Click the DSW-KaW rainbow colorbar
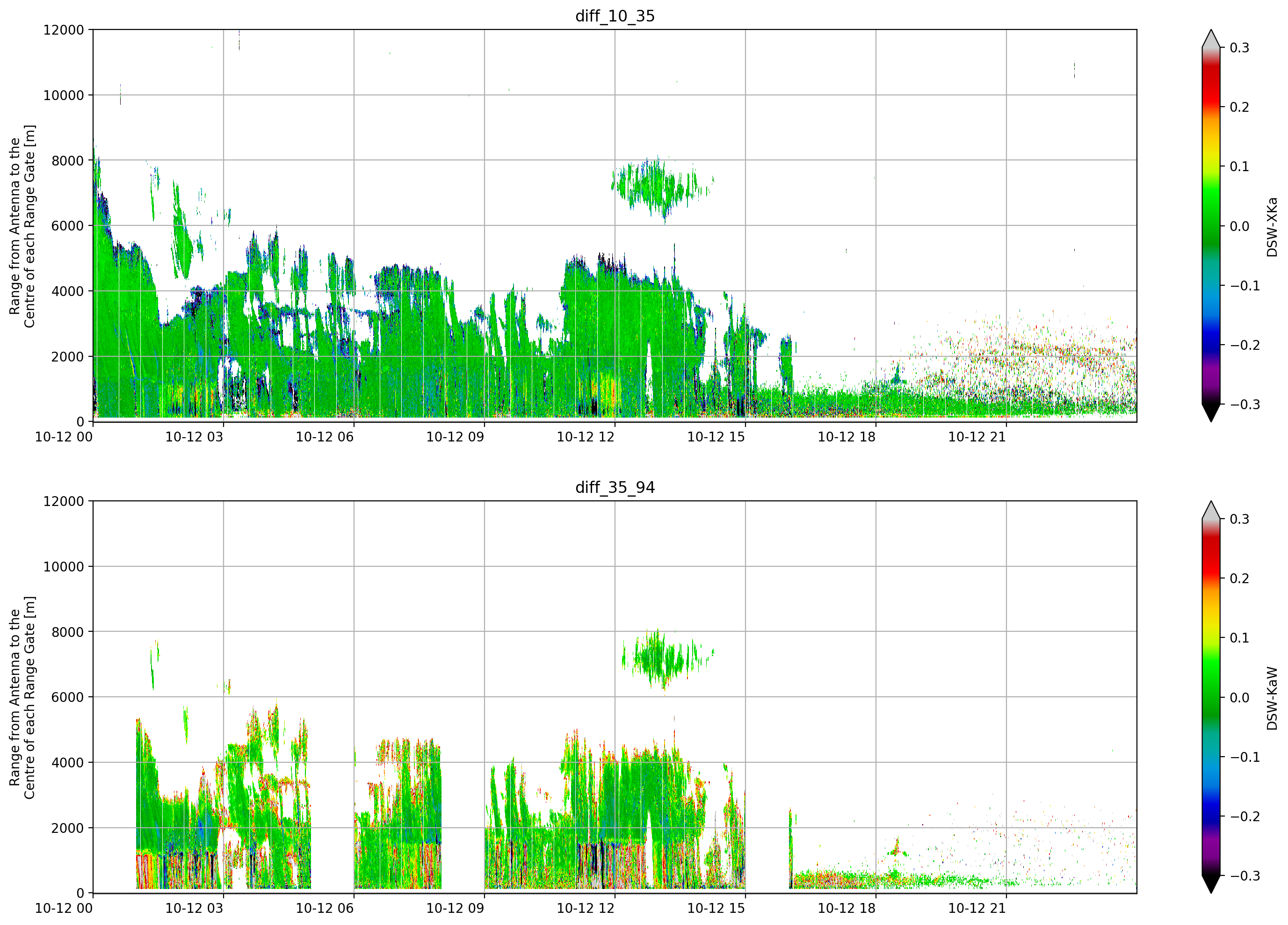The height and width of the screenshot is (925, 1288). [x=1211, y=697]
